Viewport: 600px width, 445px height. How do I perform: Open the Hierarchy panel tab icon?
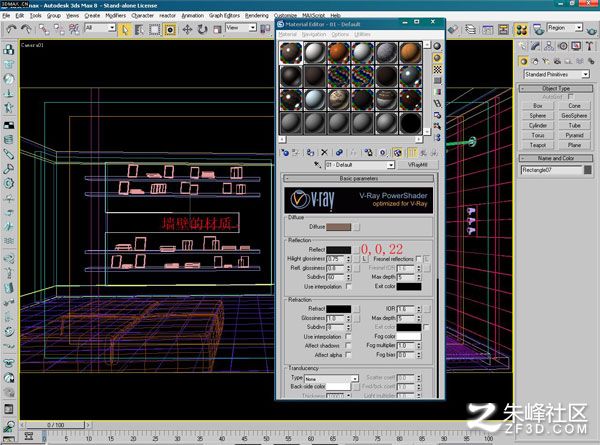coord(549,47)
